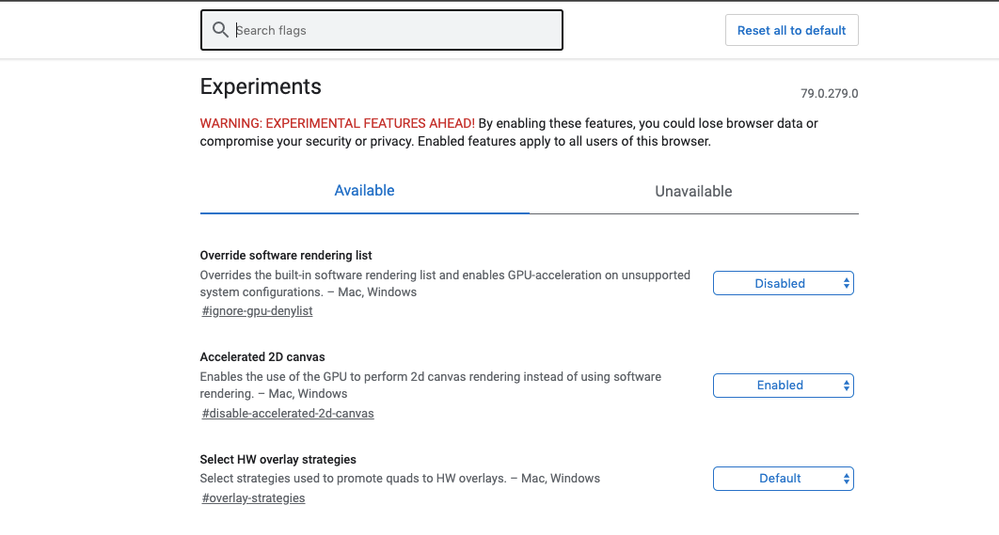Click the Enabled dropdown arrow icon
The width and height of the screenshot is (999, 535).
[846, 385]
